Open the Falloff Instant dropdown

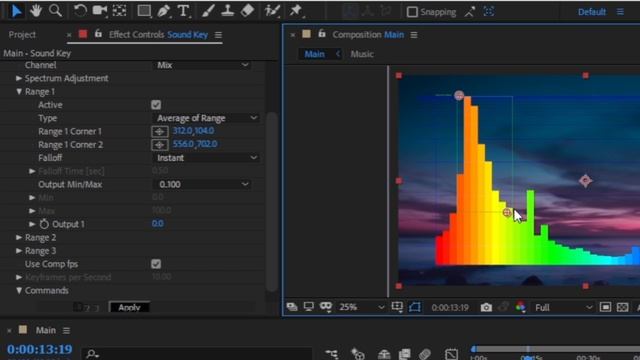207,158
